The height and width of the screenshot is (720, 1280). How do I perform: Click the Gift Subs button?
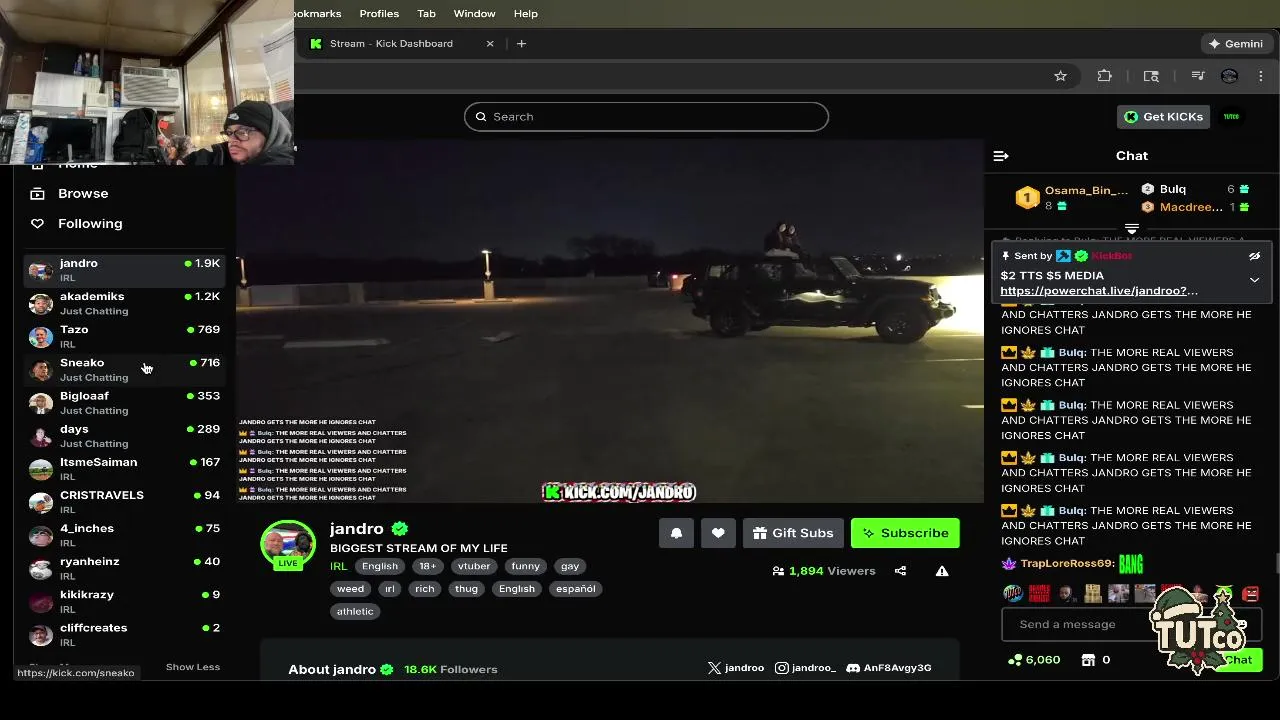(793, 533)
